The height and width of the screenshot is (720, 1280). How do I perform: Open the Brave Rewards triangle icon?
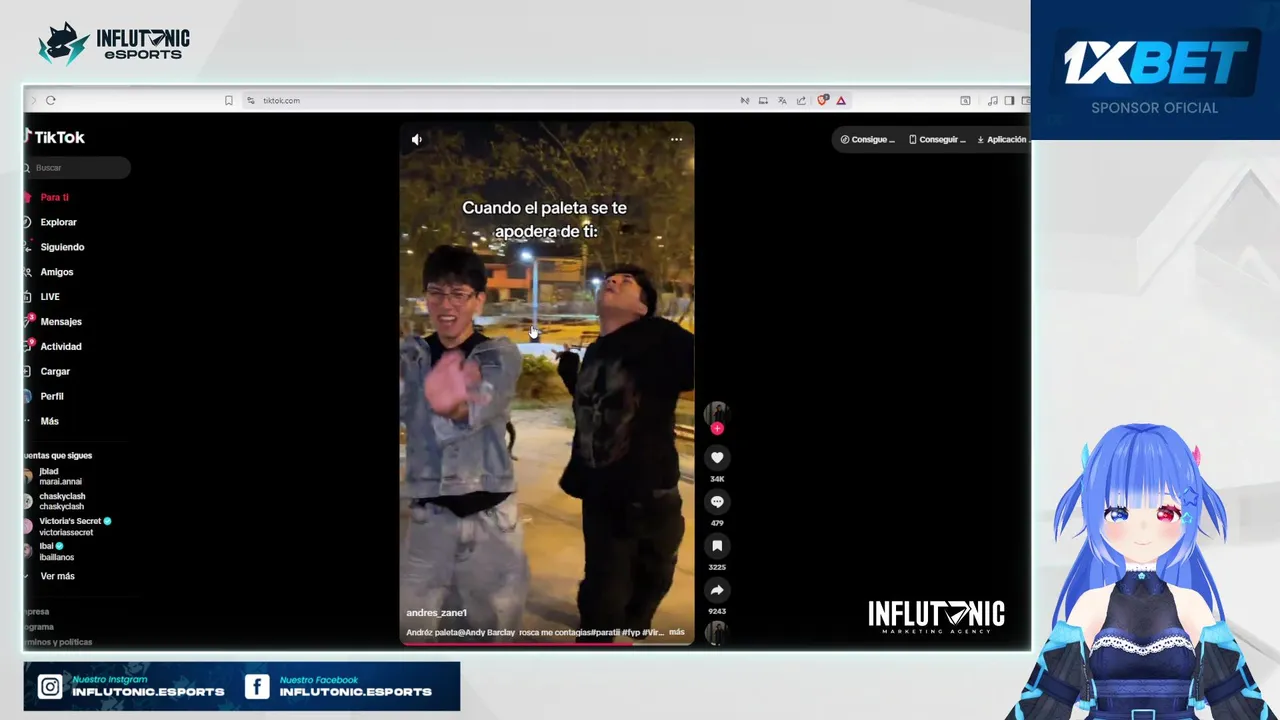coord(841,100)
